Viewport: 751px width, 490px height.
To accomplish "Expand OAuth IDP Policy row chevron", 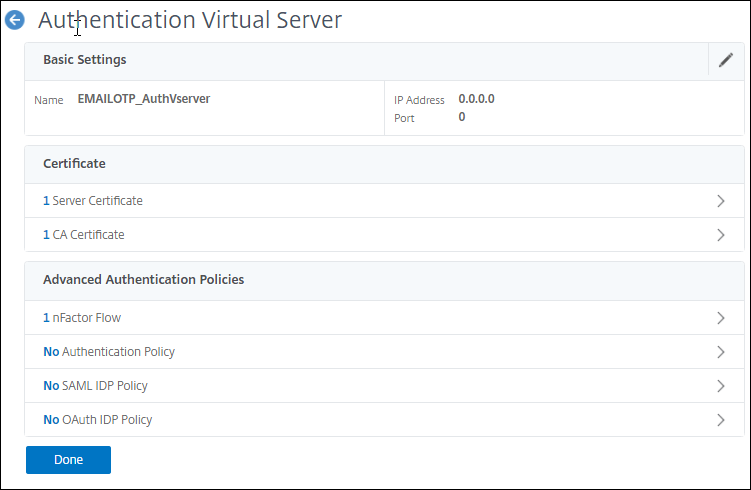I will (721, 420).
